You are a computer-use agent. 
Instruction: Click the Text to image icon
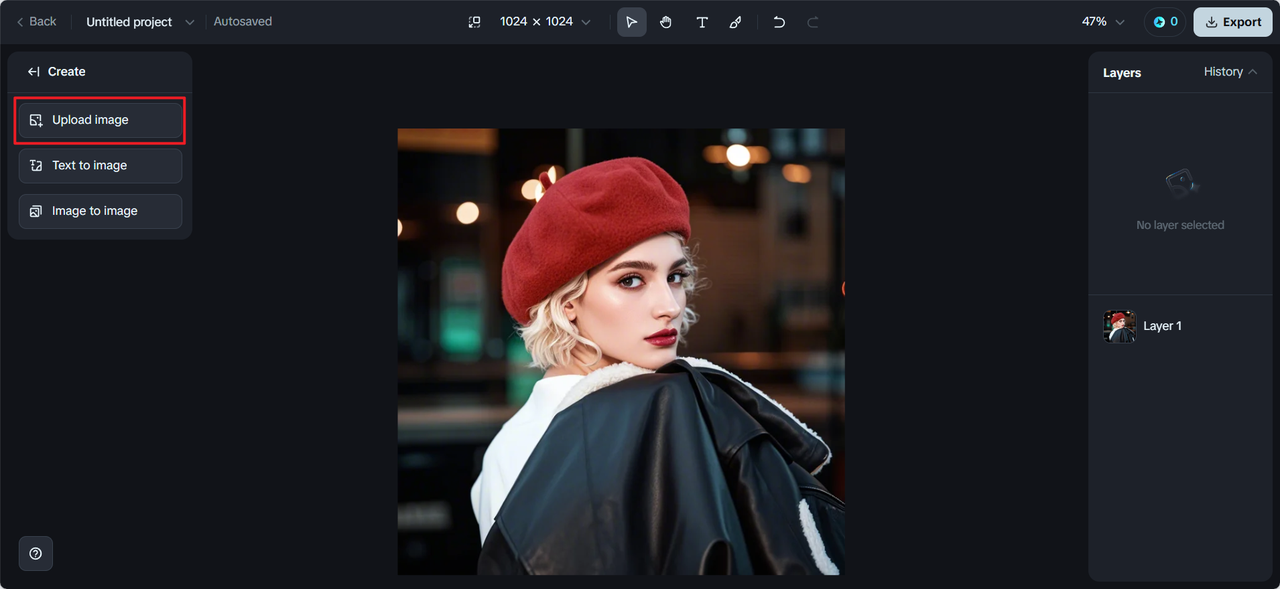point(36,166)
